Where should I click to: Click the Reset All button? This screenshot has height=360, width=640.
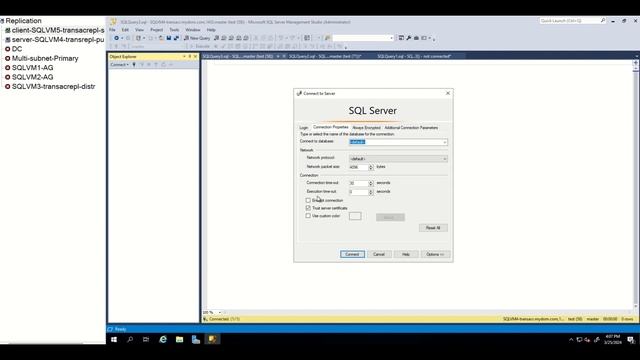[x=433, y=228]
